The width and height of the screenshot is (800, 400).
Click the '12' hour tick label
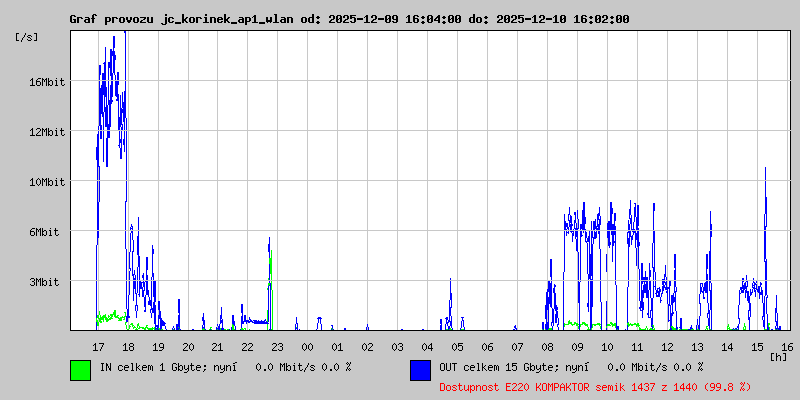667,347
